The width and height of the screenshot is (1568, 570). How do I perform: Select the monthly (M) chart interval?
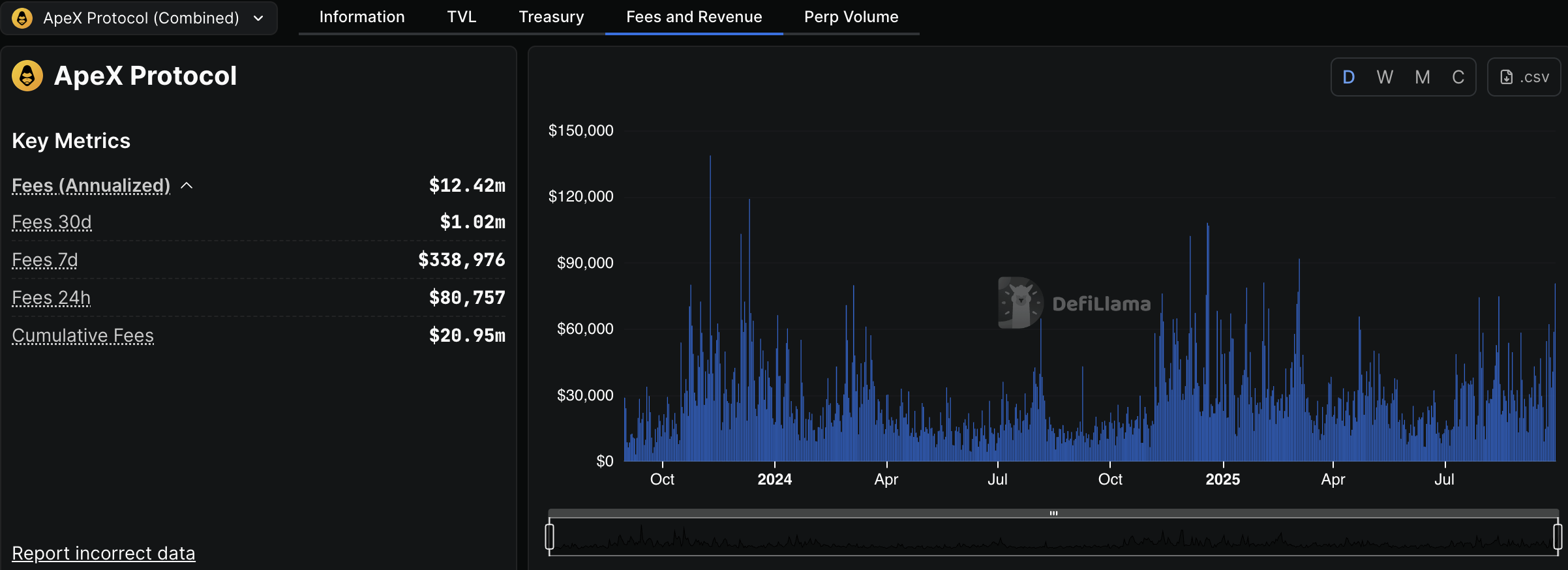1423,78
